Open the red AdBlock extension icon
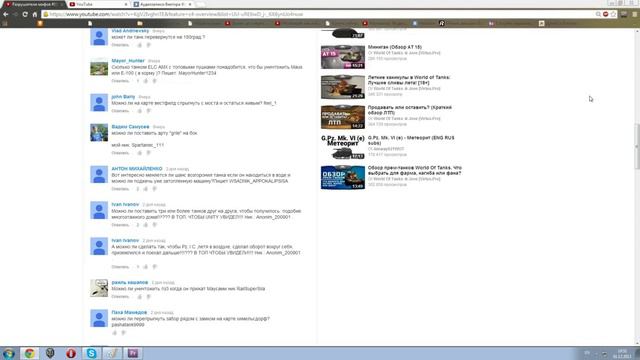This screenshot has width=640, height=360. 606,14
